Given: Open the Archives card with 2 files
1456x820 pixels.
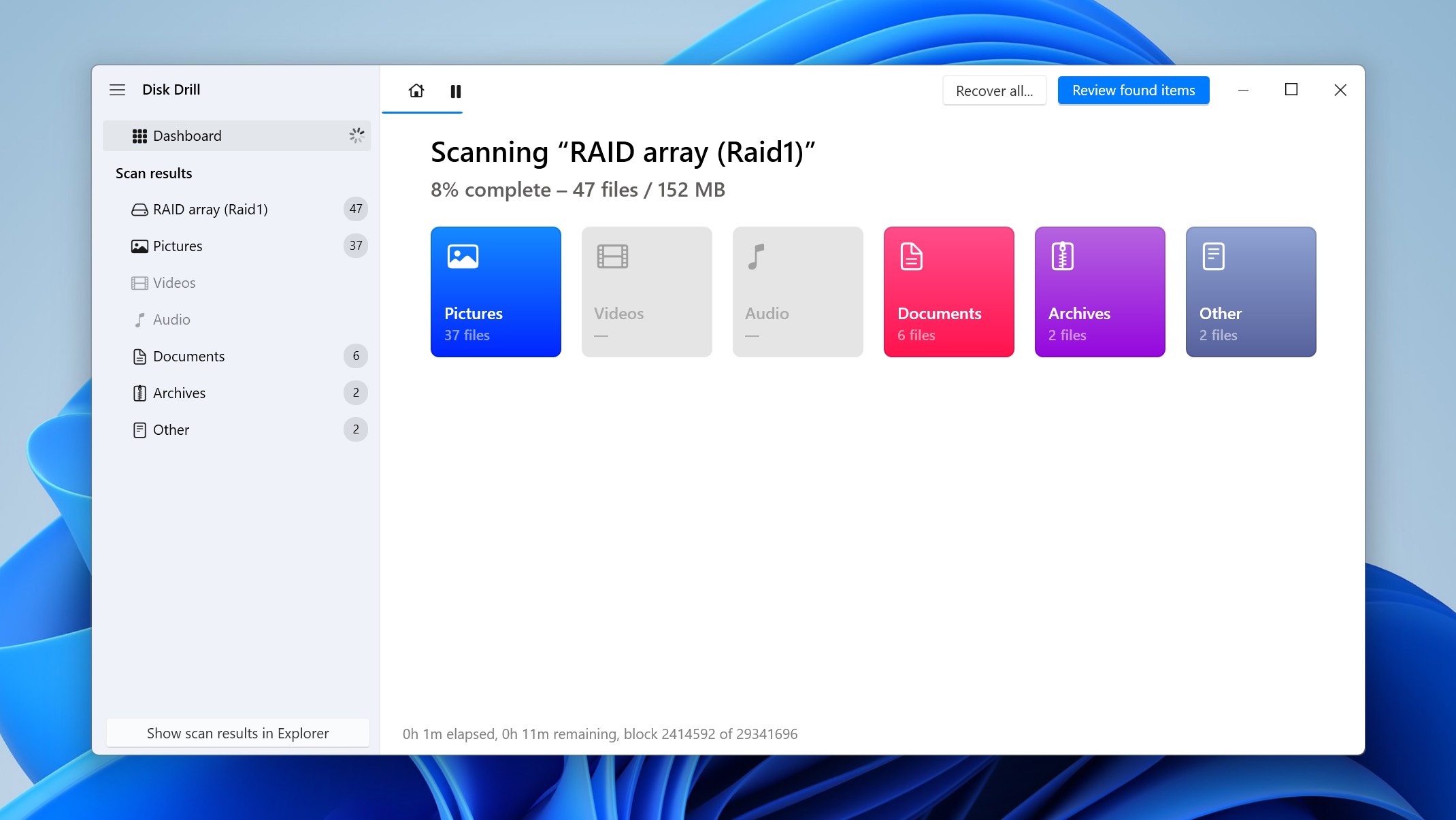Looking at the screenshot, I should (1099, 292).
